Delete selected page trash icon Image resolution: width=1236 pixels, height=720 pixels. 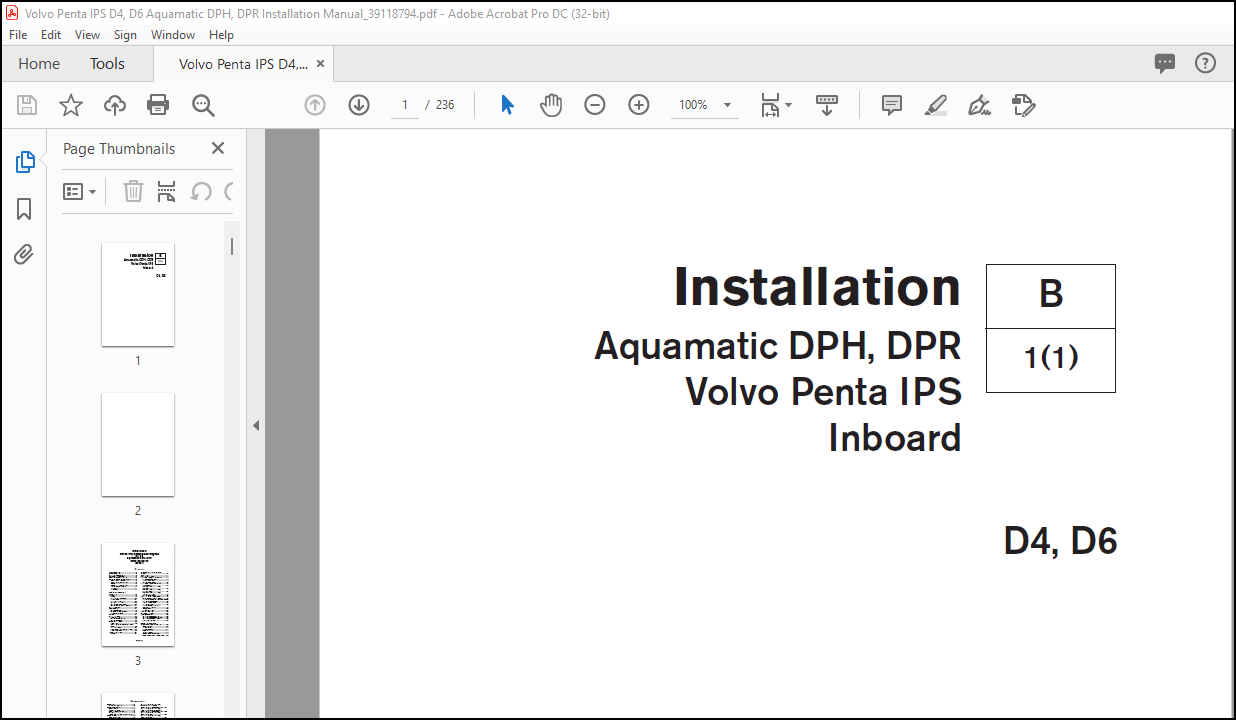[x=133, y=191]
